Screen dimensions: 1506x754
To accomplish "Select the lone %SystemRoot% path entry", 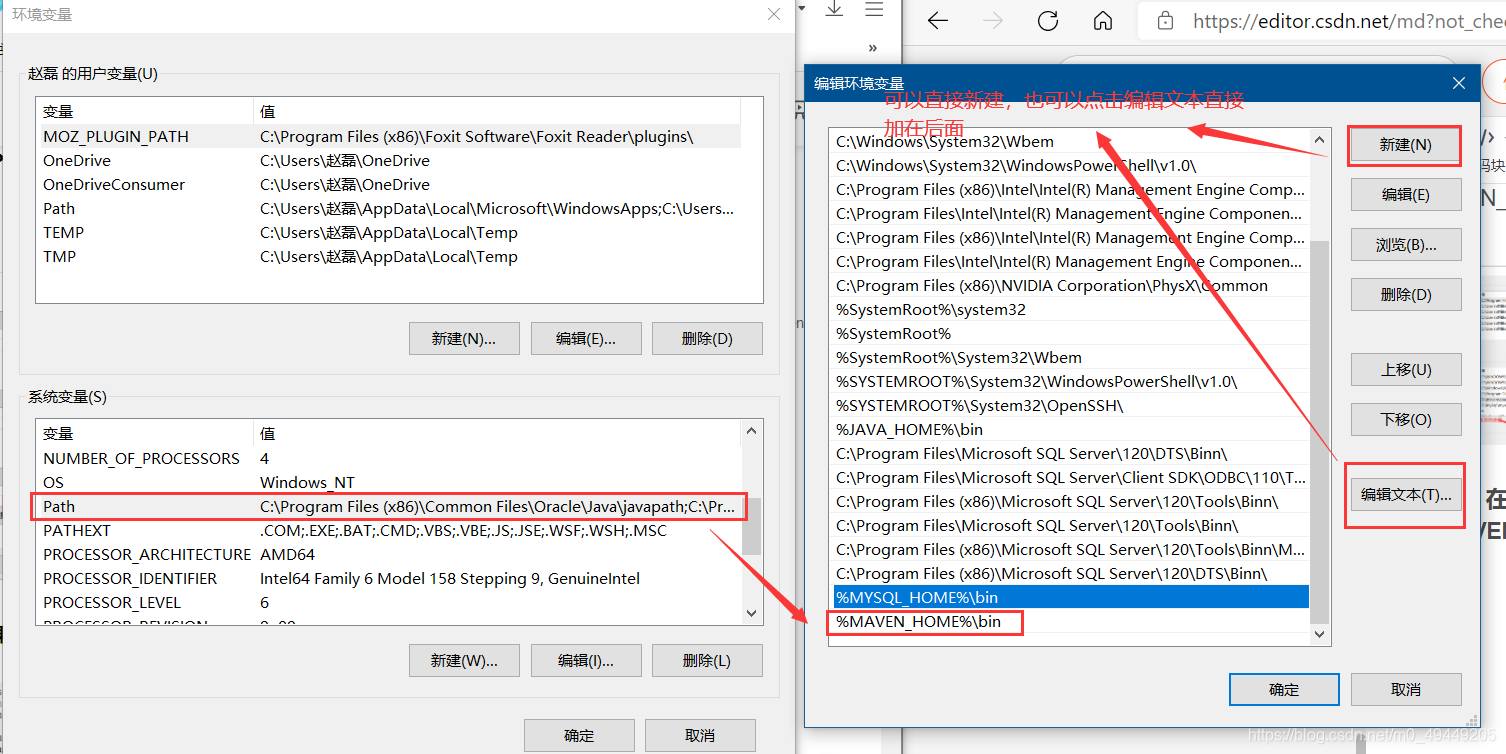I will [x=1070, y=334].
